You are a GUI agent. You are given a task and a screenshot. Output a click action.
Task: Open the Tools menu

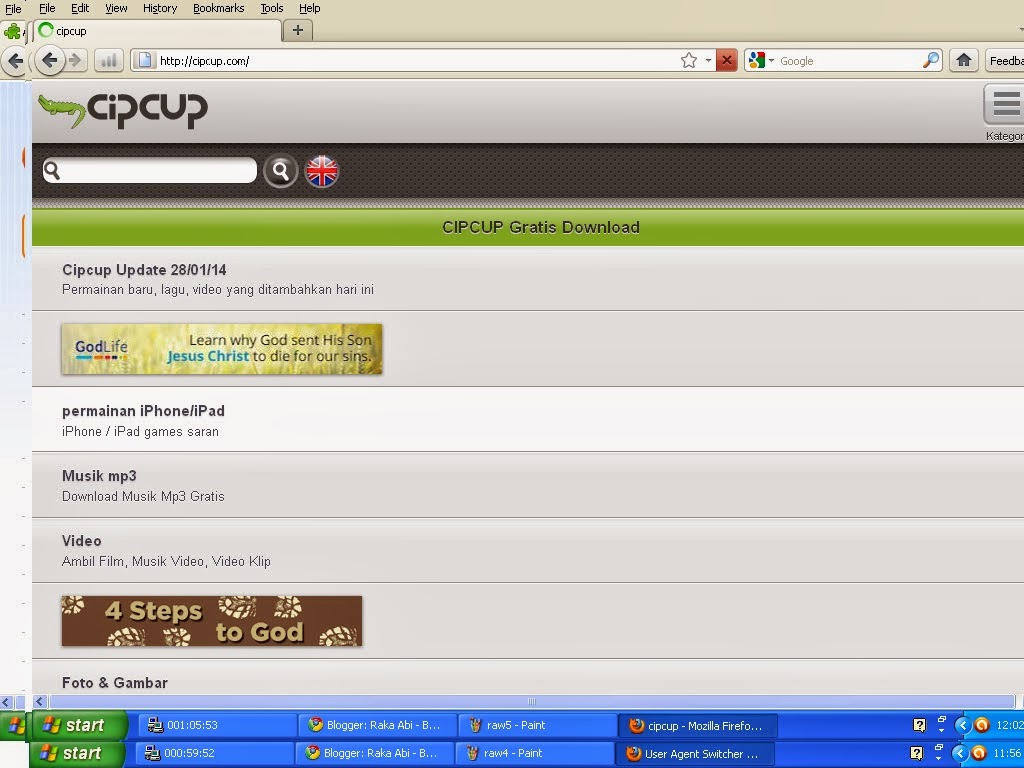pyautogui.click(x=272, y=8)
